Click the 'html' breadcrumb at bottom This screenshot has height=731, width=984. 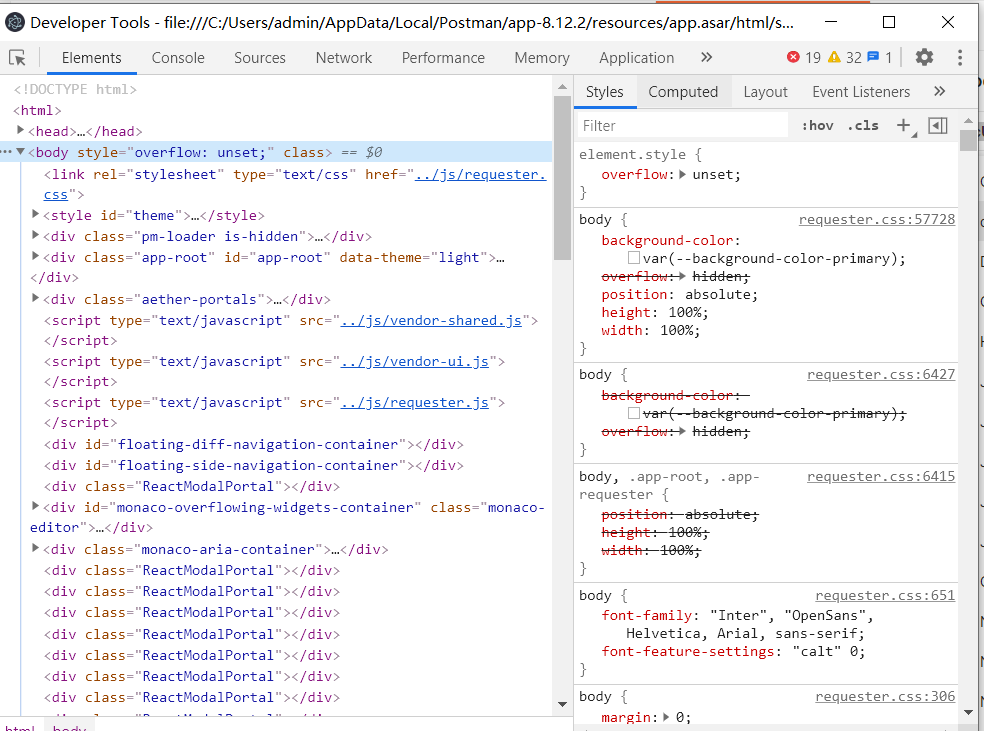pyautogui.click(x=19, y=727)
